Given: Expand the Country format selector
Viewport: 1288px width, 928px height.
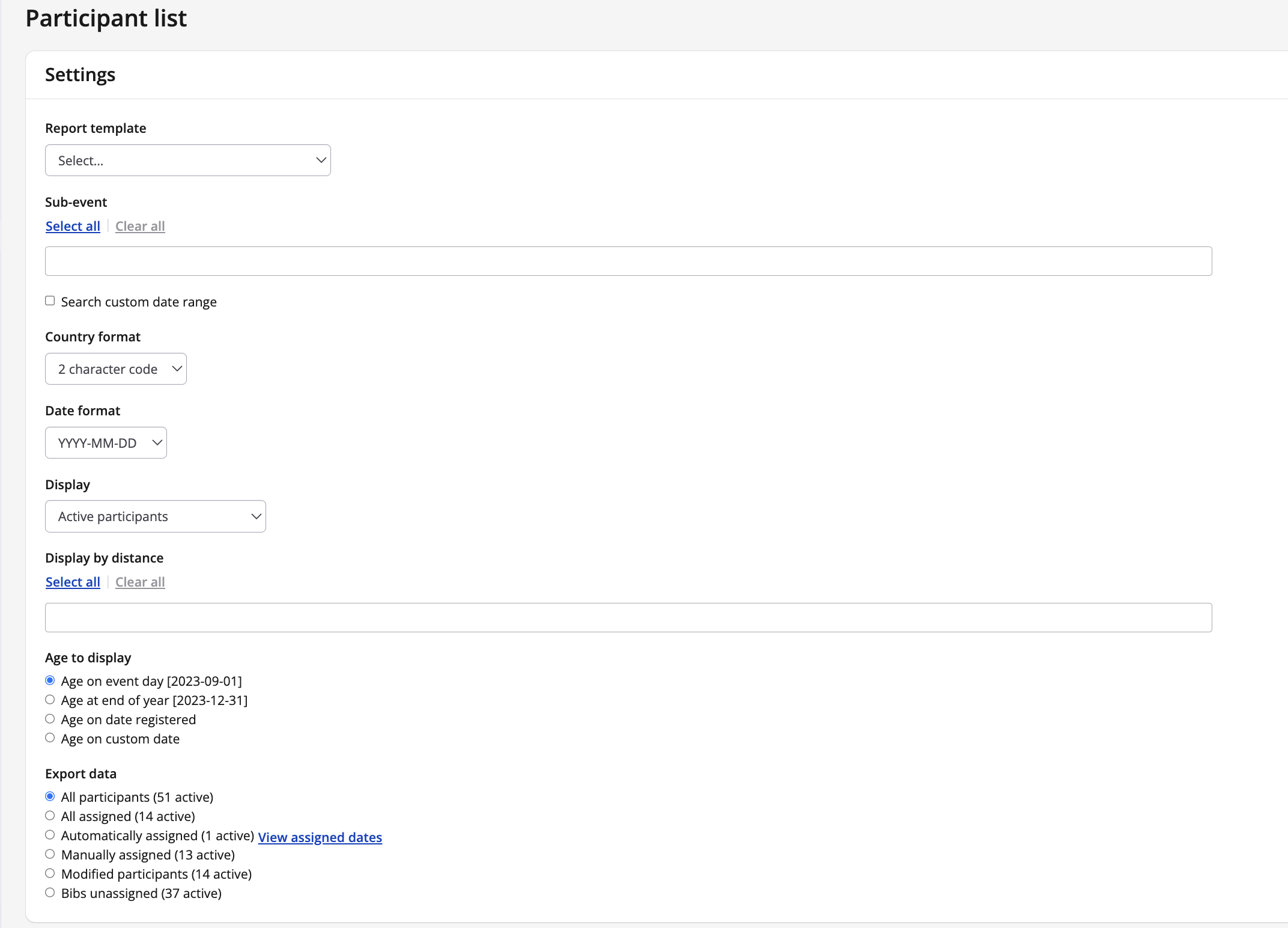Looking at the screenshot, I should [x=115, y=368].
